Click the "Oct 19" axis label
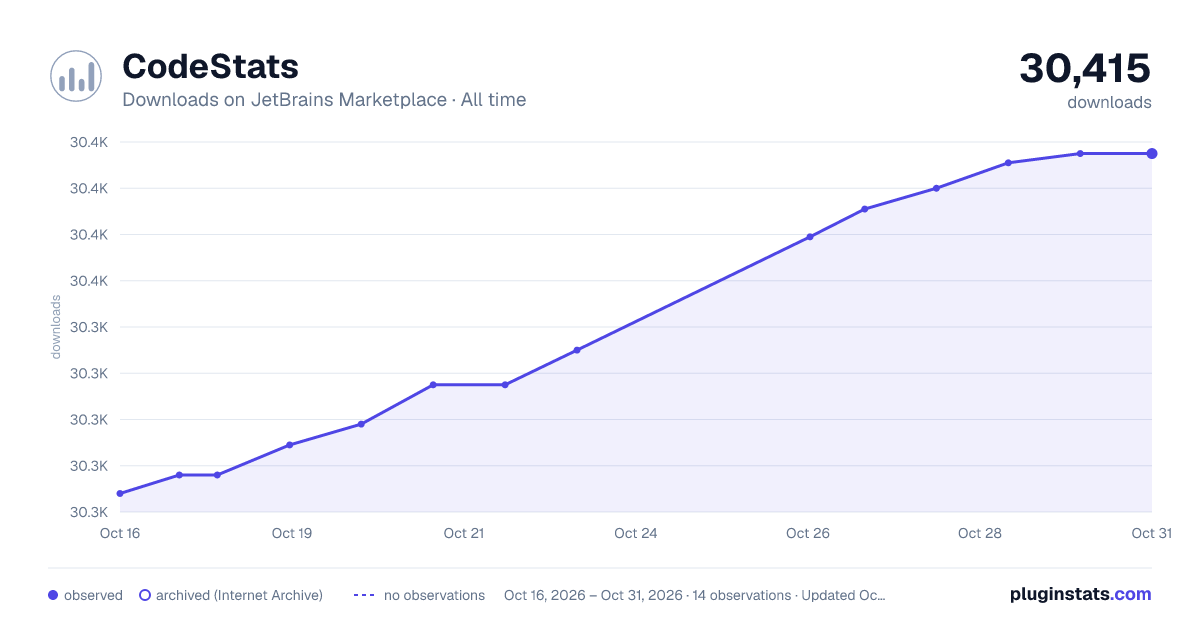 [x=292, y=533]
